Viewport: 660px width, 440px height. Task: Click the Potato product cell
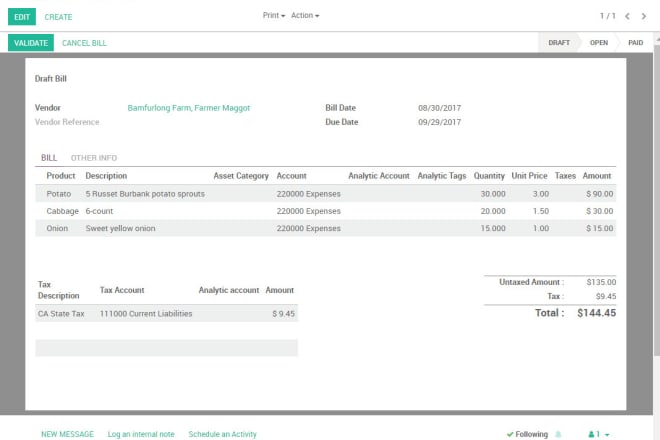coord(59,194)
